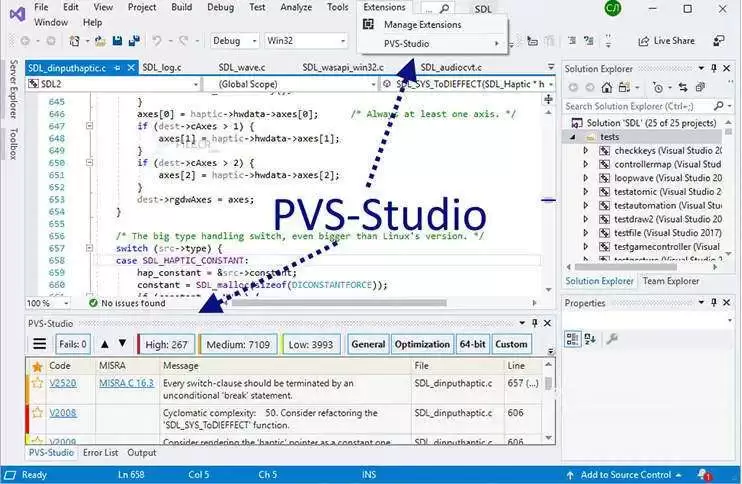742x484 pixels.
Task: Click Undo toolbar icon
Action: [x=157, y=41]
